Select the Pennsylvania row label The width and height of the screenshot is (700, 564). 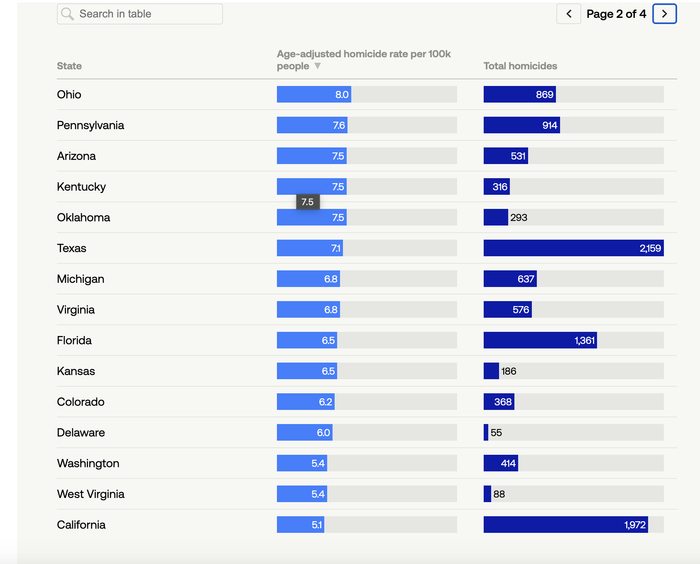pyautogui.click(x=90, y=125)
